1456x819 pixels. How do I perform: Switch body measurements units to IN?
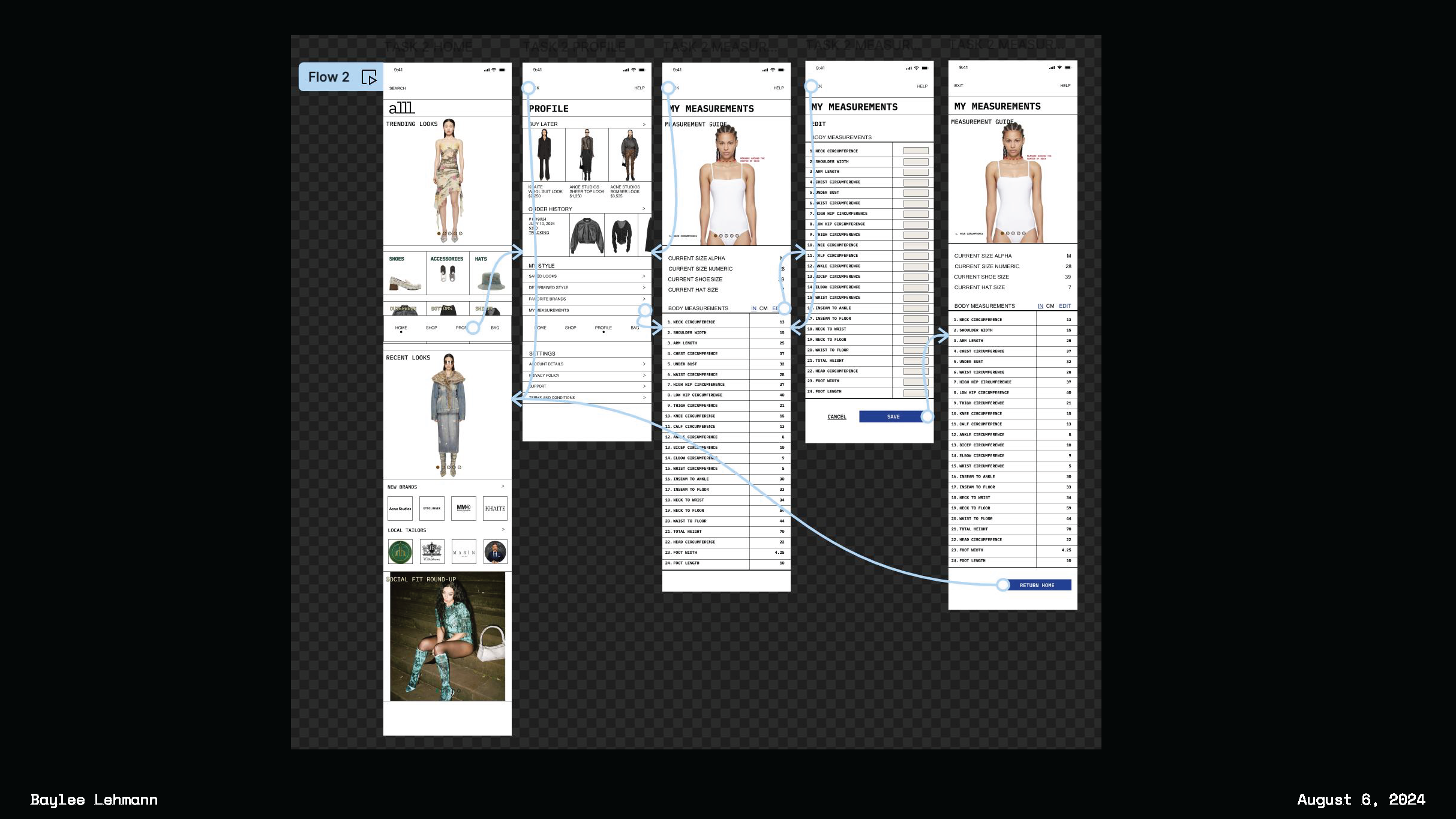(753, 308)
